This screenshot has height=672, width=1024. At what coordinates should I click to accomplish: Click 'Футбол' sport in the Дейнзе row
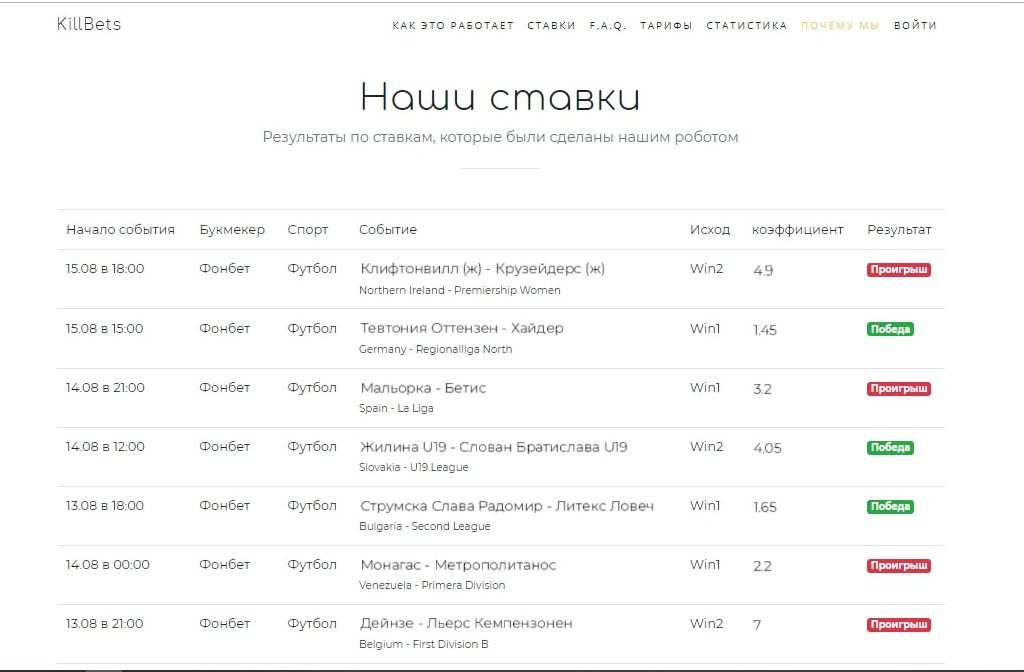(x=312, y=624)
